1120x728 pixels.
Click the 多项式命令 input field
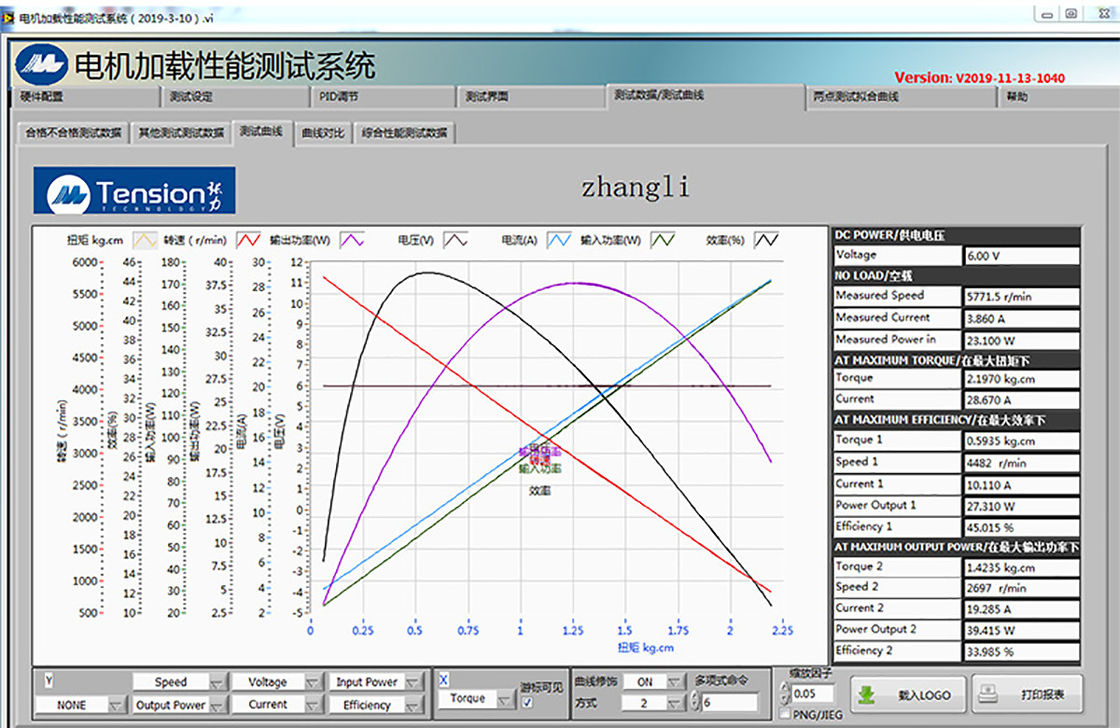coord(728,703)
